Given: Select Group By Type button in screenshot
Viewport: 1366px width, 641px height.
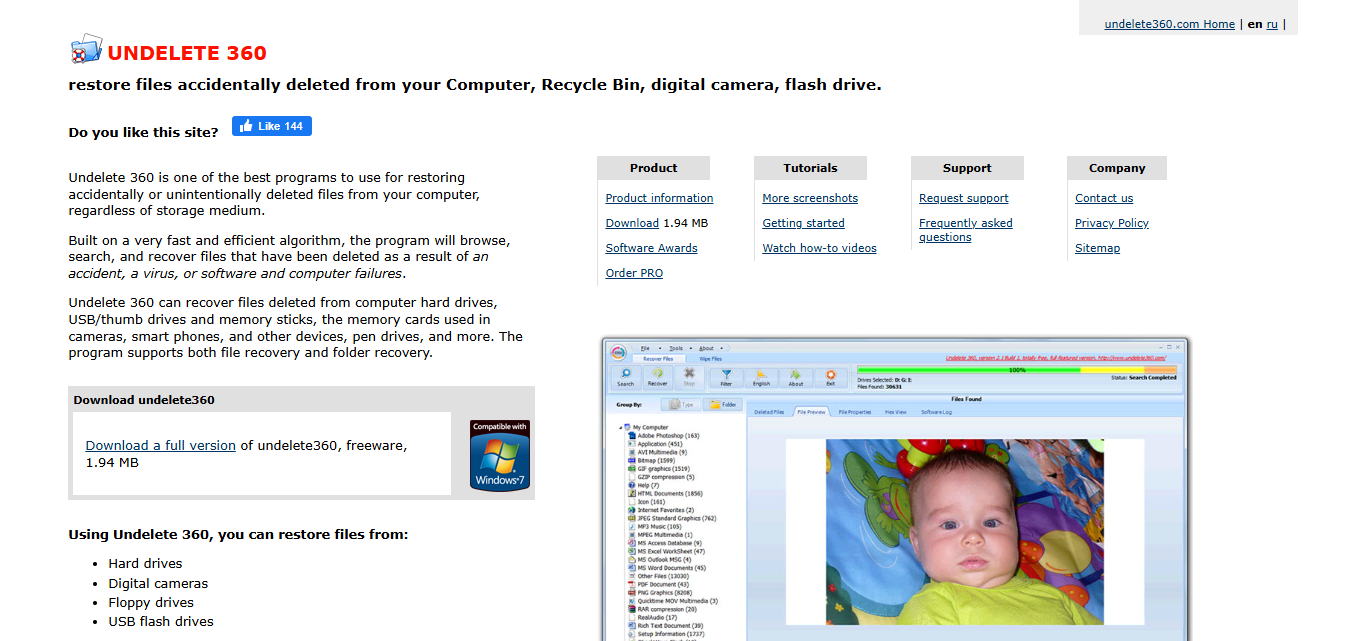Looking at the screenshot, I should click(681, 405).
